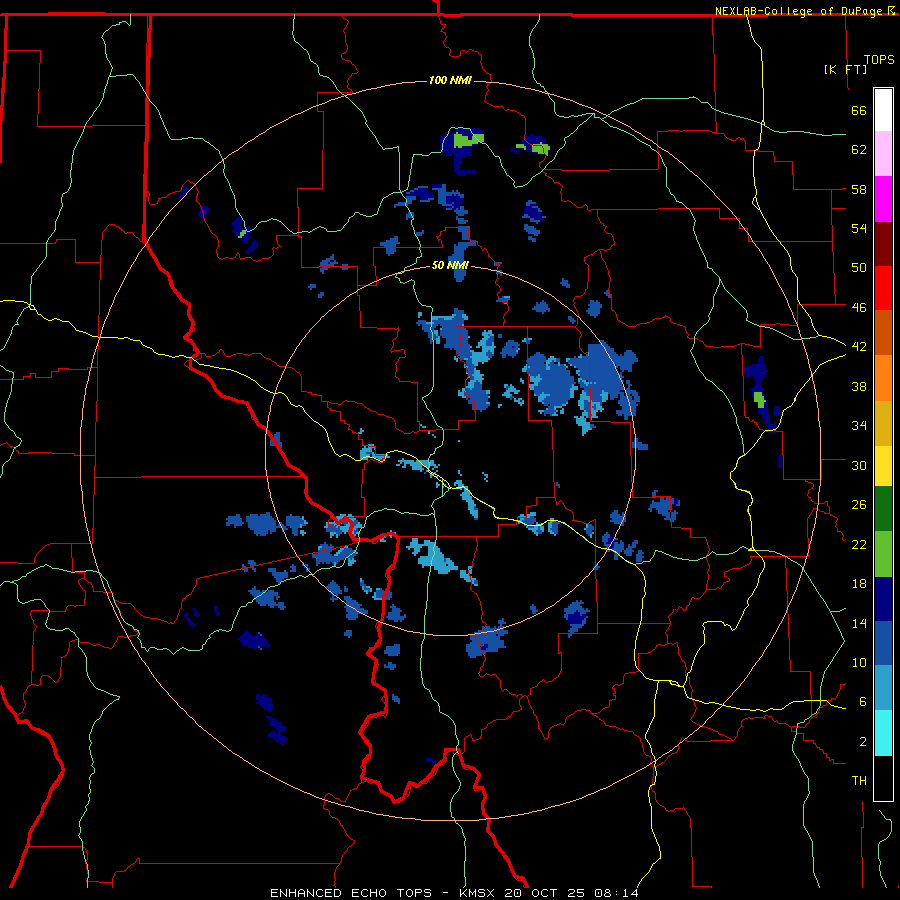Click the dark orange legend color band

click(x=883, y=333)
